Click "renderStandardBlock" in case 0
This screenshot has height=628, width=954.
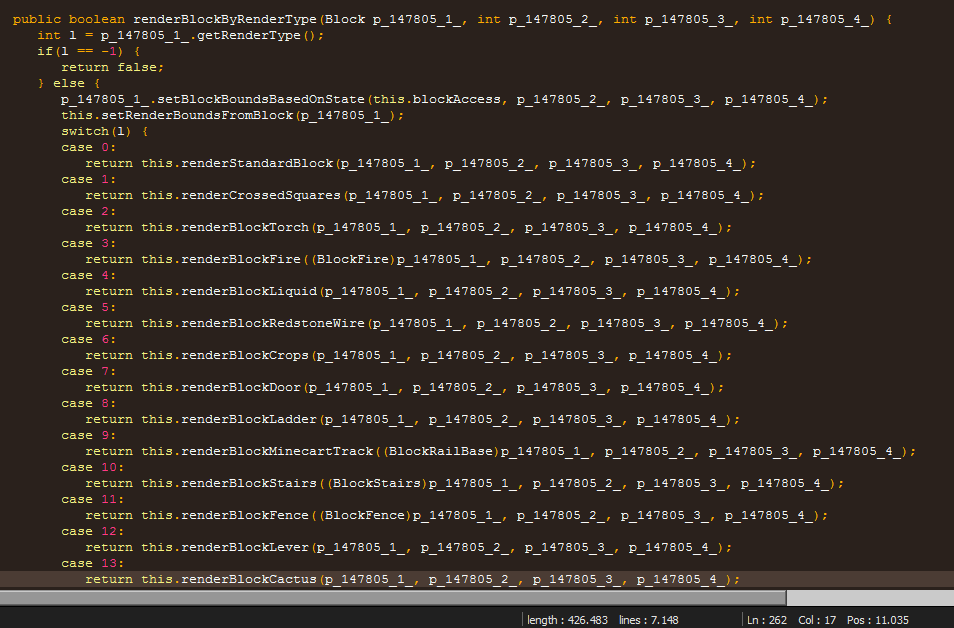[257, 164]
